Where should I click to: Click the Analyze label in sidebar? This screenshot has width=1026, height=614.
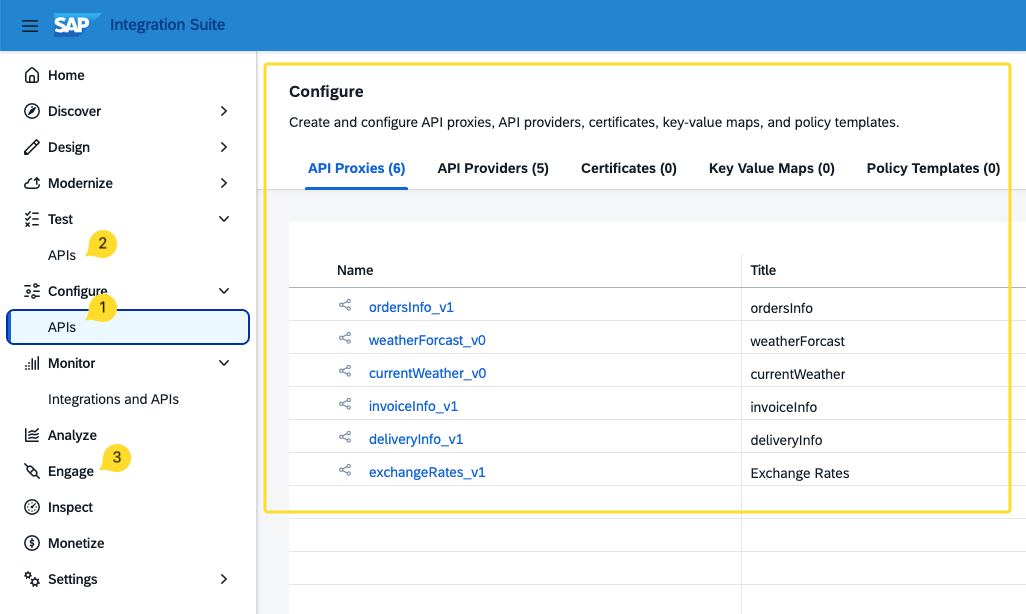pos(72,435)
